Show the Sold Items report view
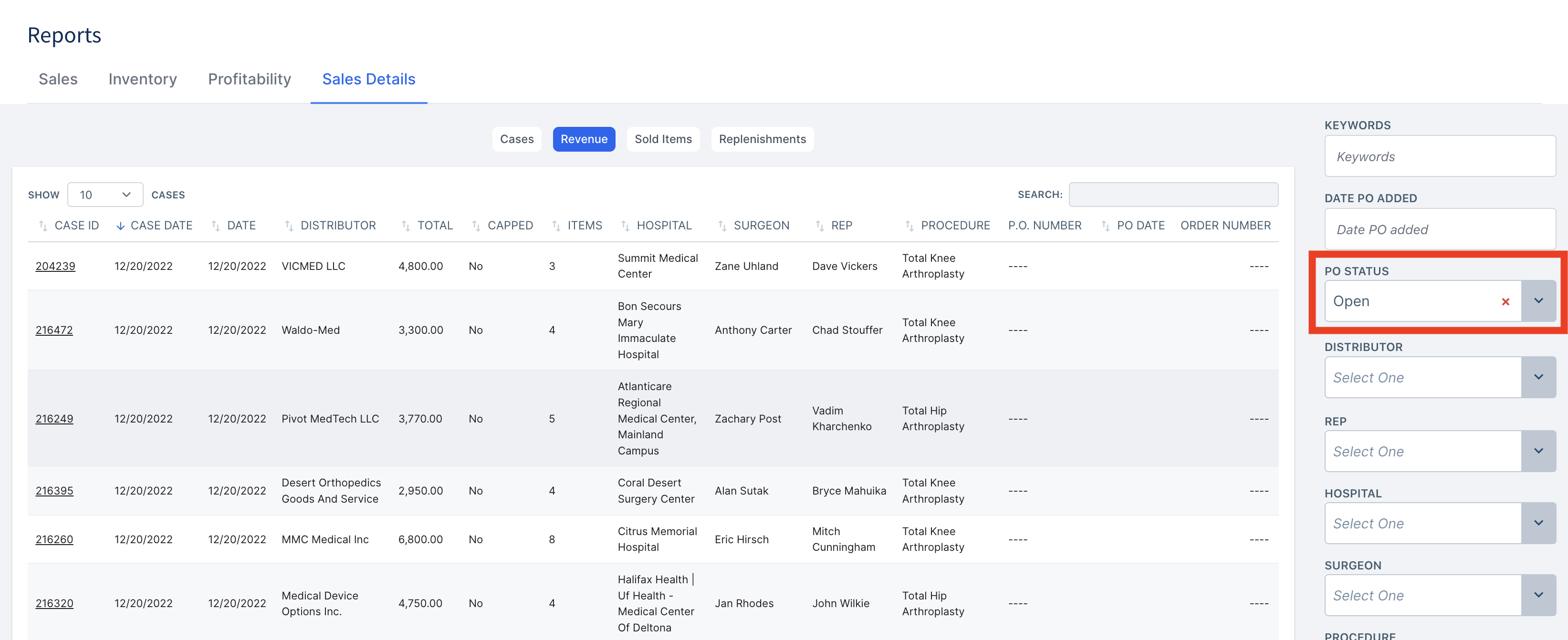1568x640 pixels. point(663,139)
